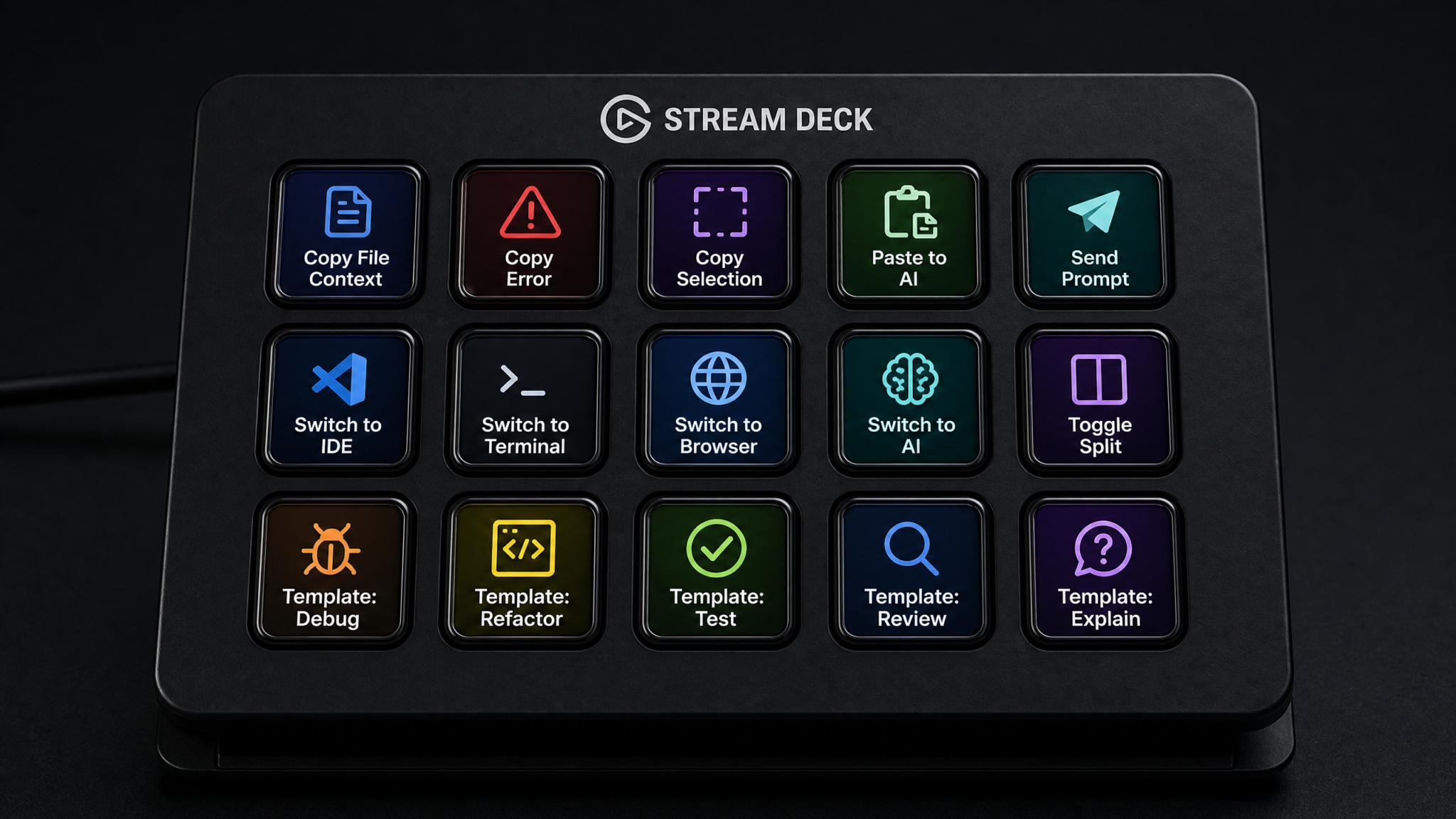
Task: Select the Template: Test checkmark key
Action: pos(717,571)
